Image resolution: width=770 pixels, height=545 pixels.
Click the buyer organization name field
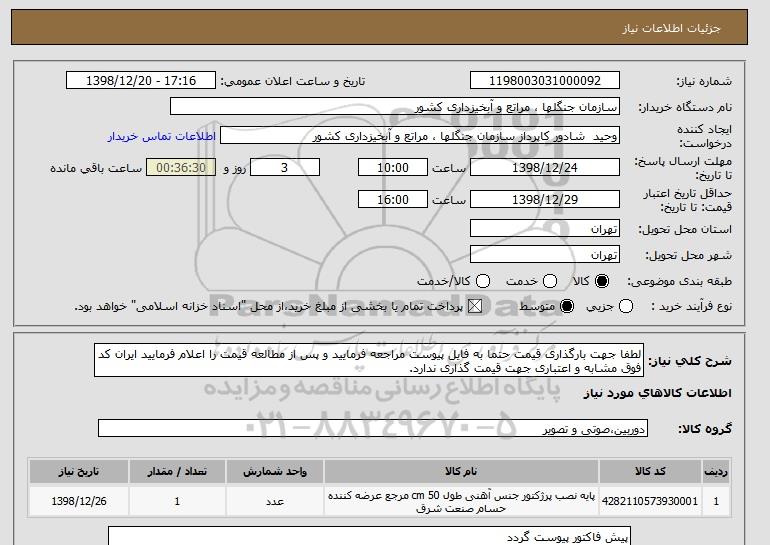pos(395,107)
